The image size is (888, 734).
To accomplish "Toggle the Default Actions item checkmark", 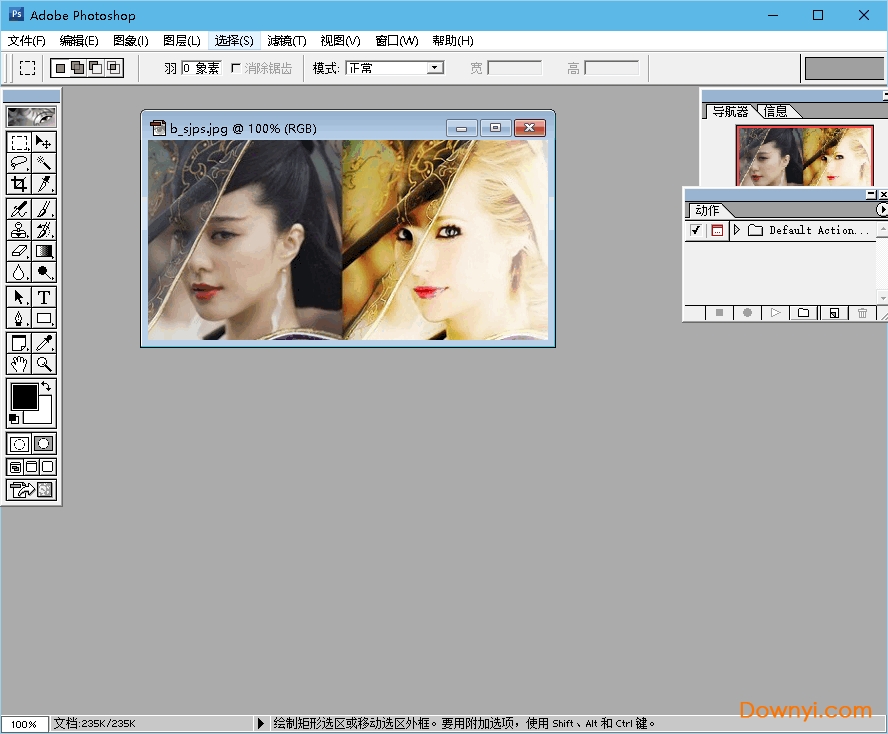I will (x=695, y=230).
